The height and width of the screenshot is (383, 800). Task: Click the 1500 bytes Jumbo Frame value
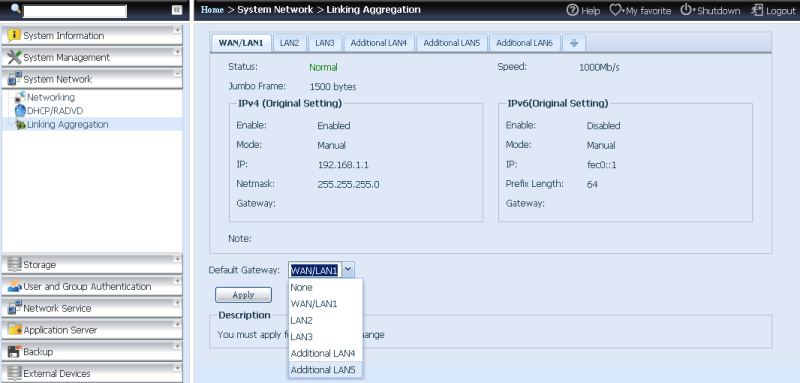pyautogui.click(x=333, y=87)
